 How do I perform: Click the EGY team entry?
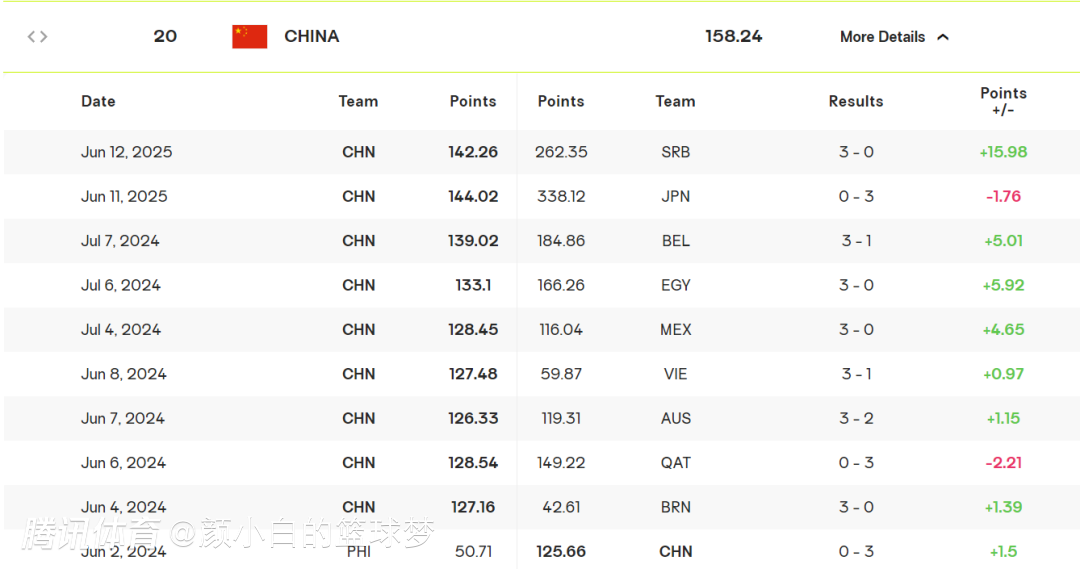pos(675,285)
